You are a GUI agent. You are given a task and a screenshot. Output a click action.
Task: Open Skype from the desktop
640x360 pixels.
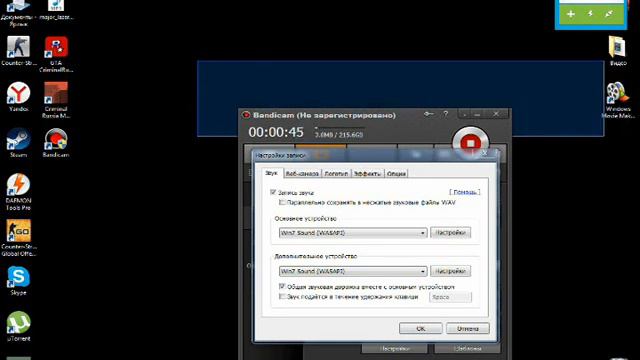click(18, 281)
